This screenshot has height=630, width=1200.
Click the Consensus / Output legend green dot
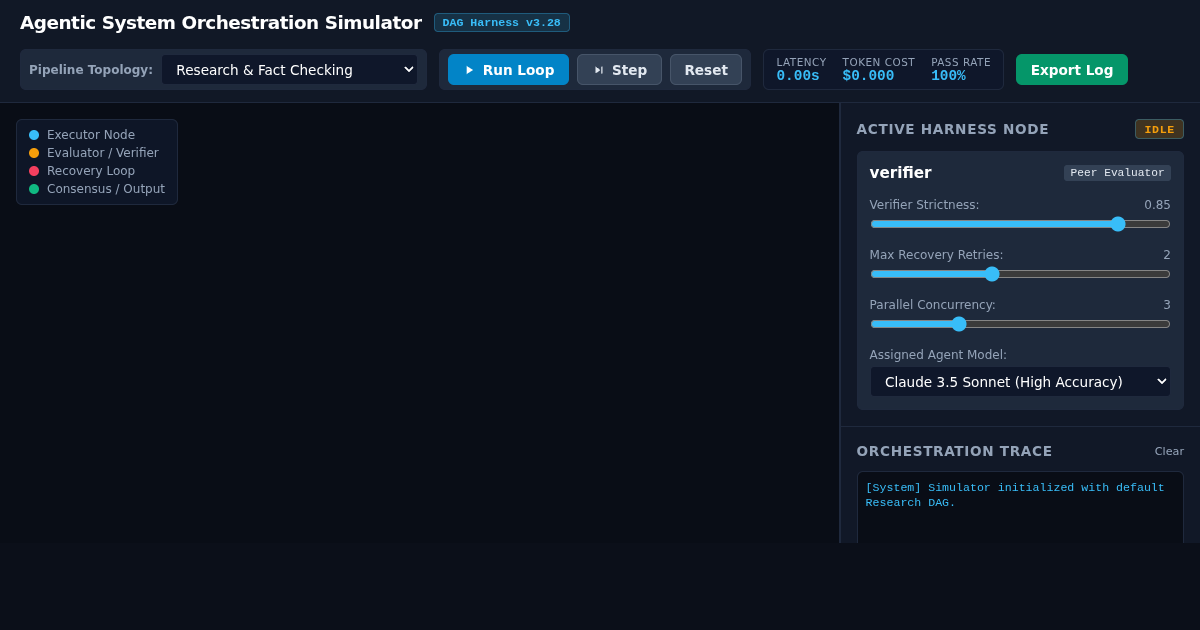[x=34, y=189]
